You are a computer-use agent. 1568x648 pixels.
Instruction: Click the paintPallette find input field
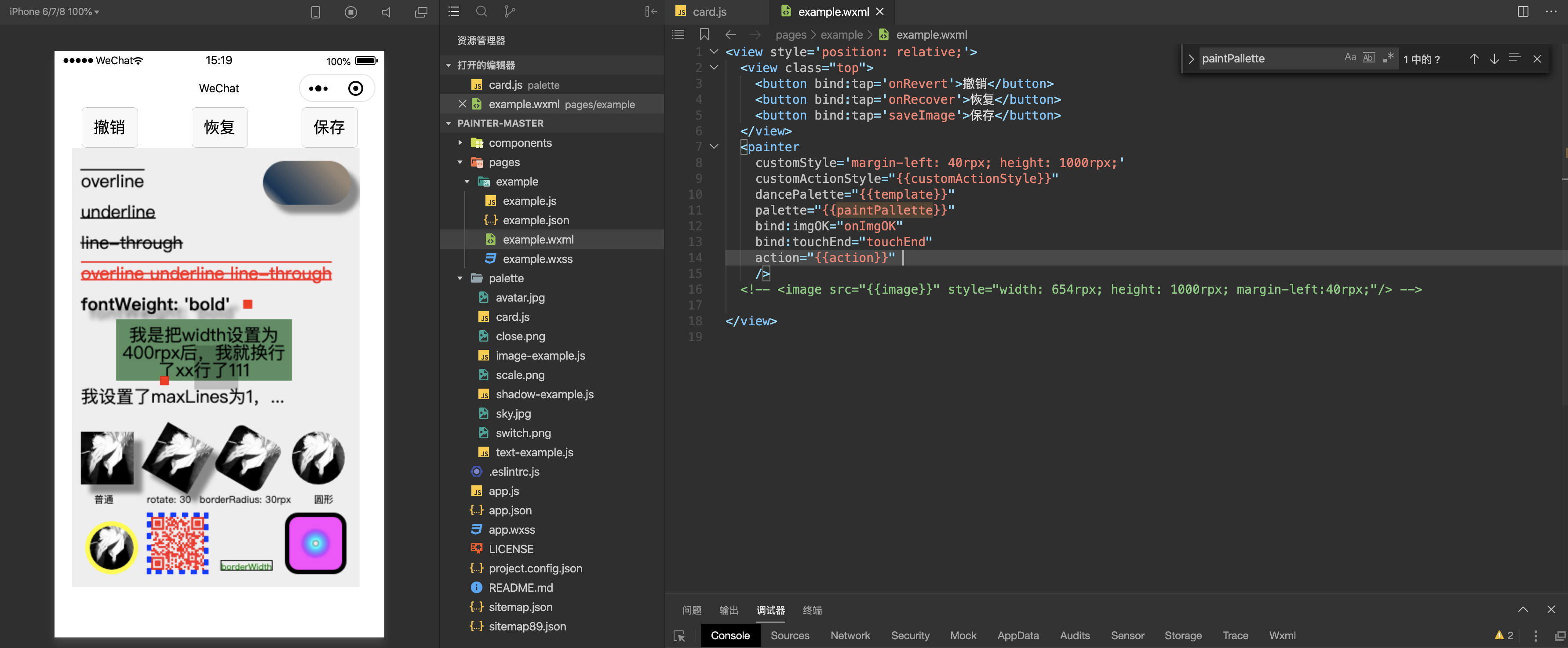(x=1266, y=58)
